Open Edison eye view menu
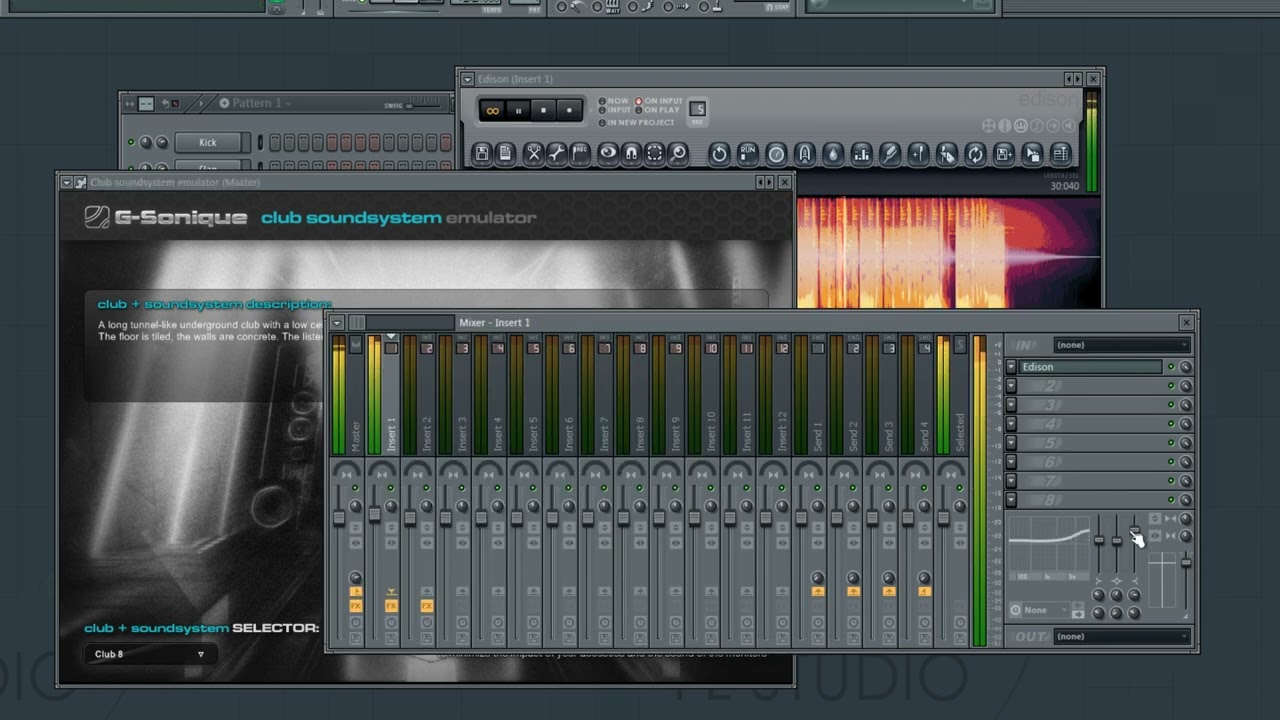The height and width of the screenshot is (720, 1280). [x=608, y=154]
